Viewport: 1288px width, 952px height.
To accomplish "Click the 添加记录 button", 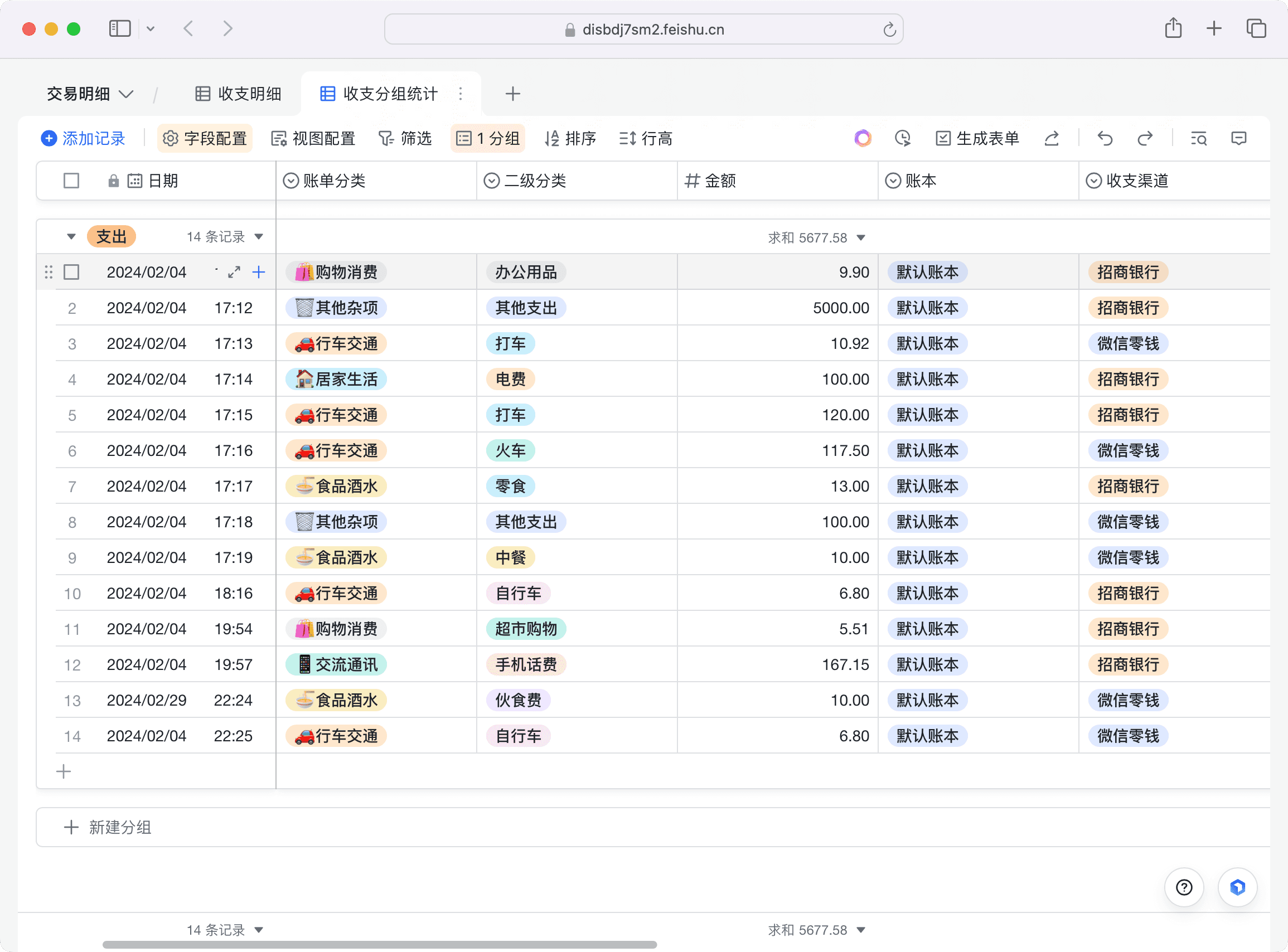I will point(83,138).
